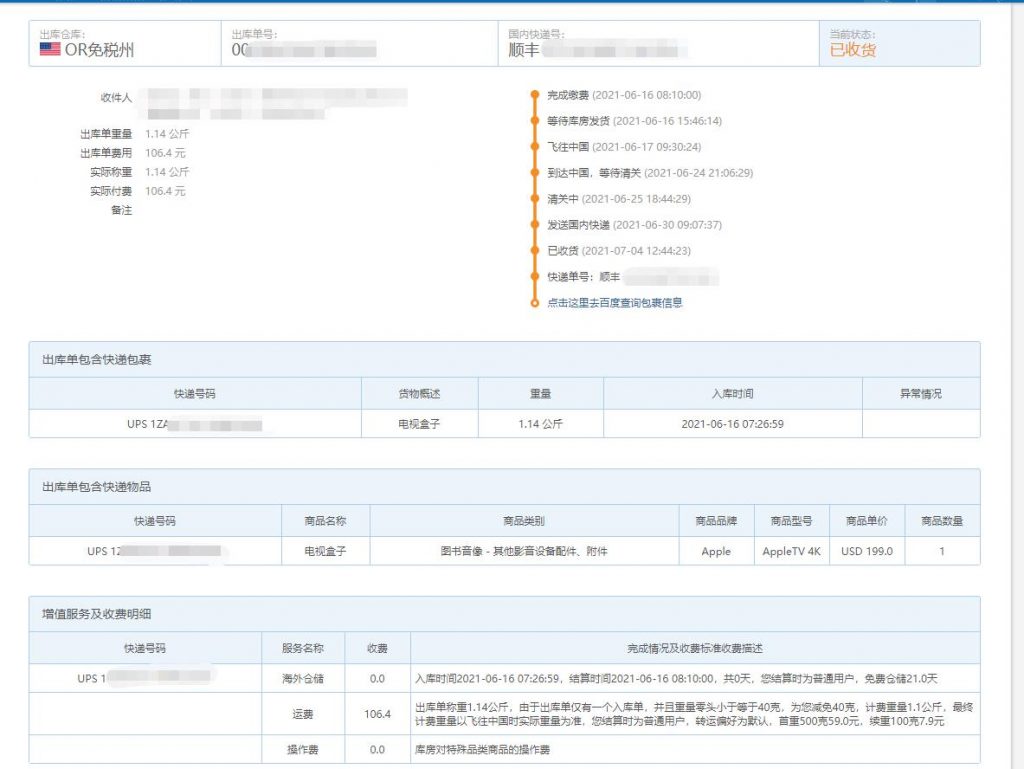Click the orange 已收货 current status text
Image resolution: width=1024 pixels, height=769 pixels.
[852, 50]
